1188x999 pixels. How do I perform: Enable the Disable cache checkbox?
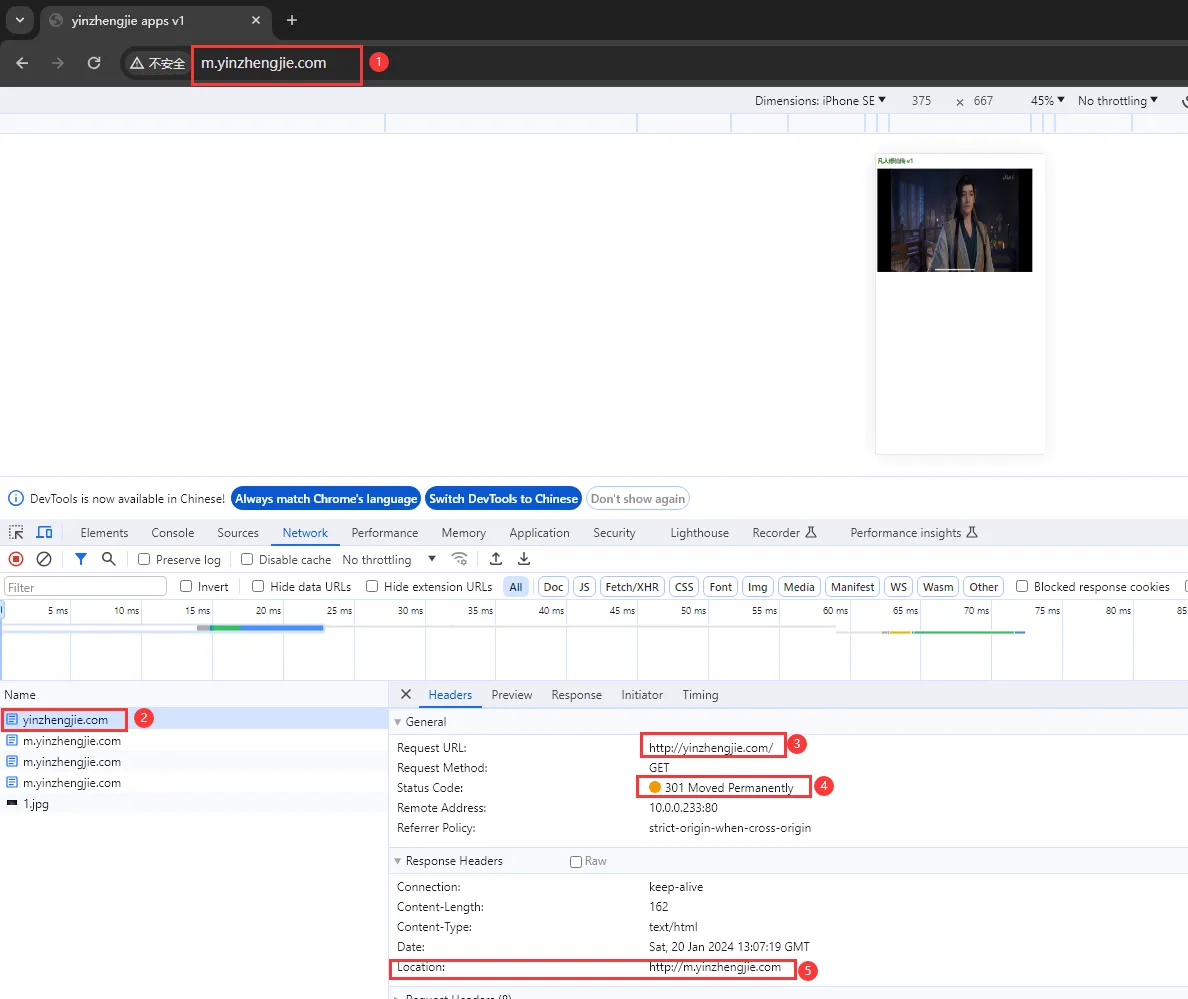(247, 559)
